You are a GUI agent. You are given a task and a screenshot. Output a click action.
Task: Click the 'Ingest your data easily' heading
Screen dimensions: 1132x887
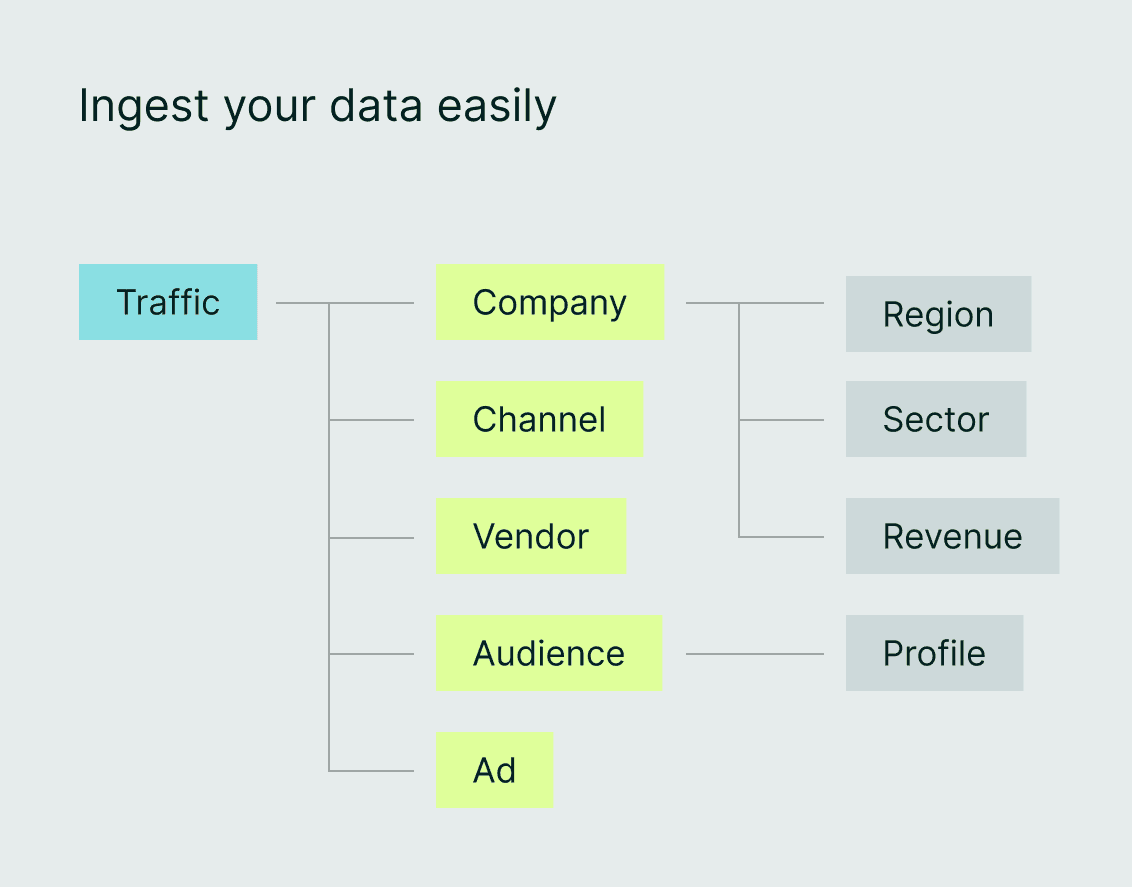click(318, 106)
